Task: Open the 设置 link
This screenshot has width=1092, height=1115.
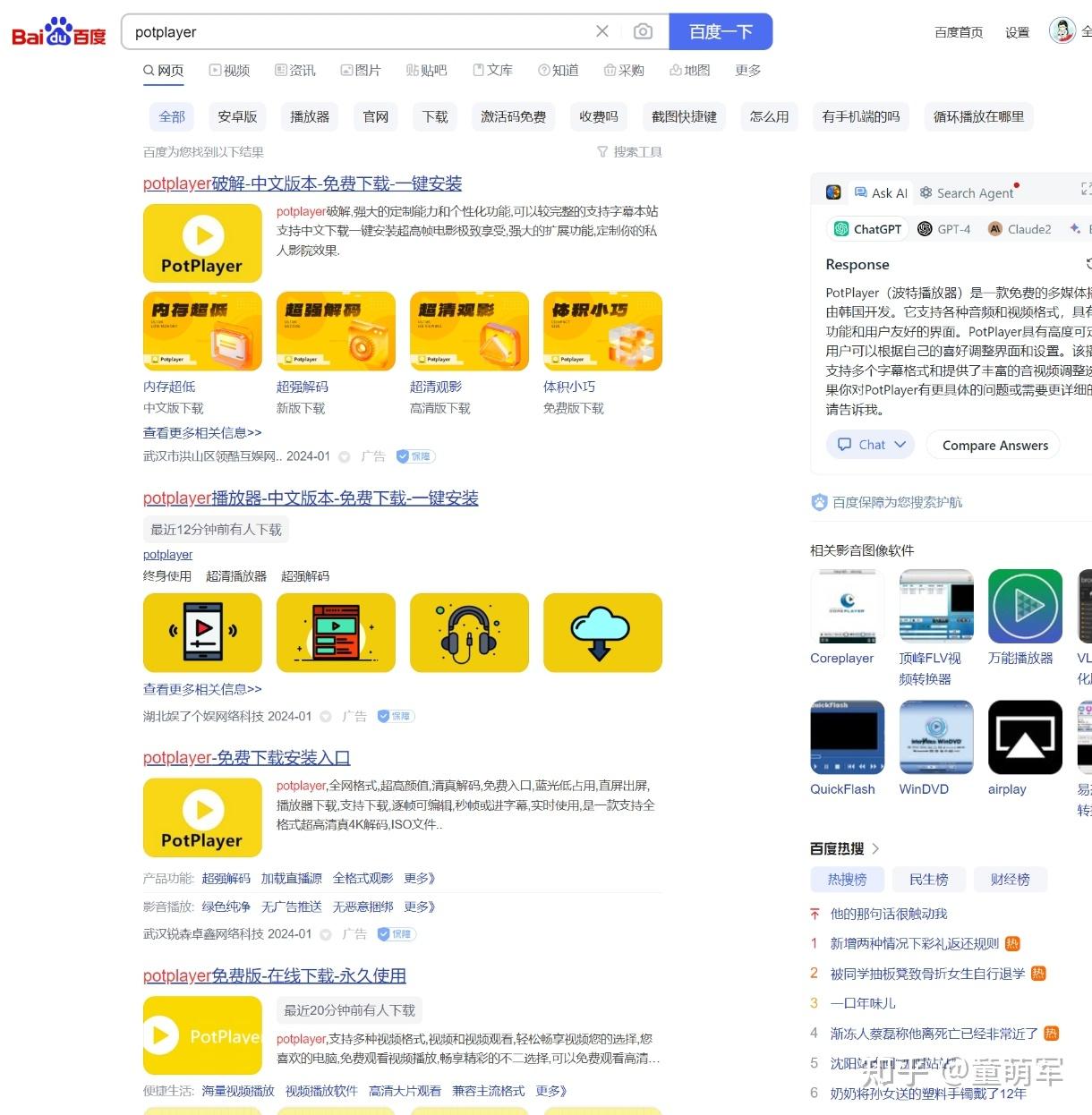Action: 1017,32
